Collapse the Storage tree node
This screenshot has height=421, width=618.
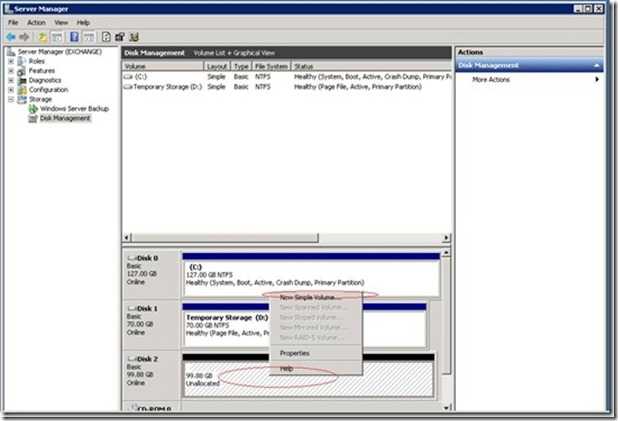pyautogui.click(x=11, y=99)
